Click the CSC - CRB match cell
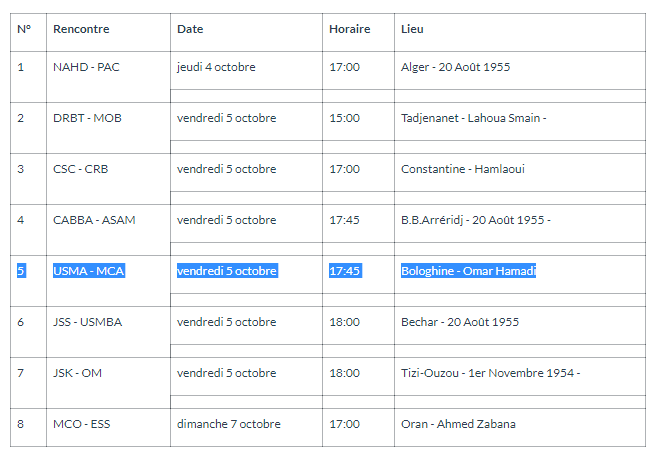The image size is (650, 452). tap(81, 169)
